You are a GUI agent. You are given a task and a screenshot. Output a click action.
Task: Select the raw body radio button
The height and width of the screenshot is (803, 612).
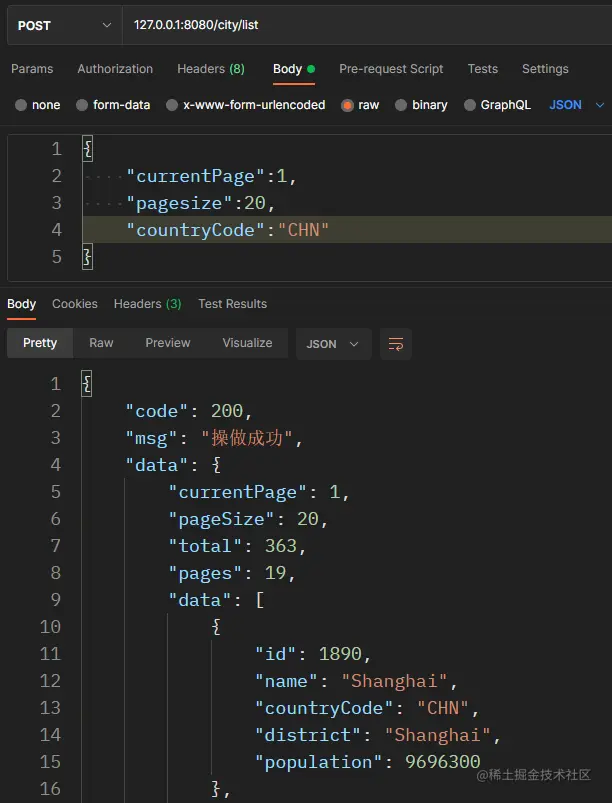pos(347,105)
